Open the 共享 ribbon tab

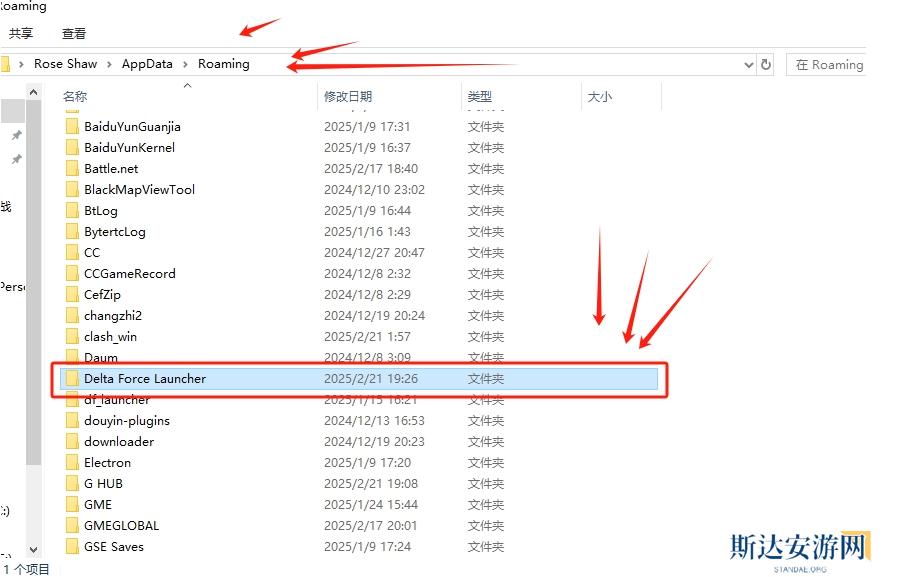[x=21, y=33]
